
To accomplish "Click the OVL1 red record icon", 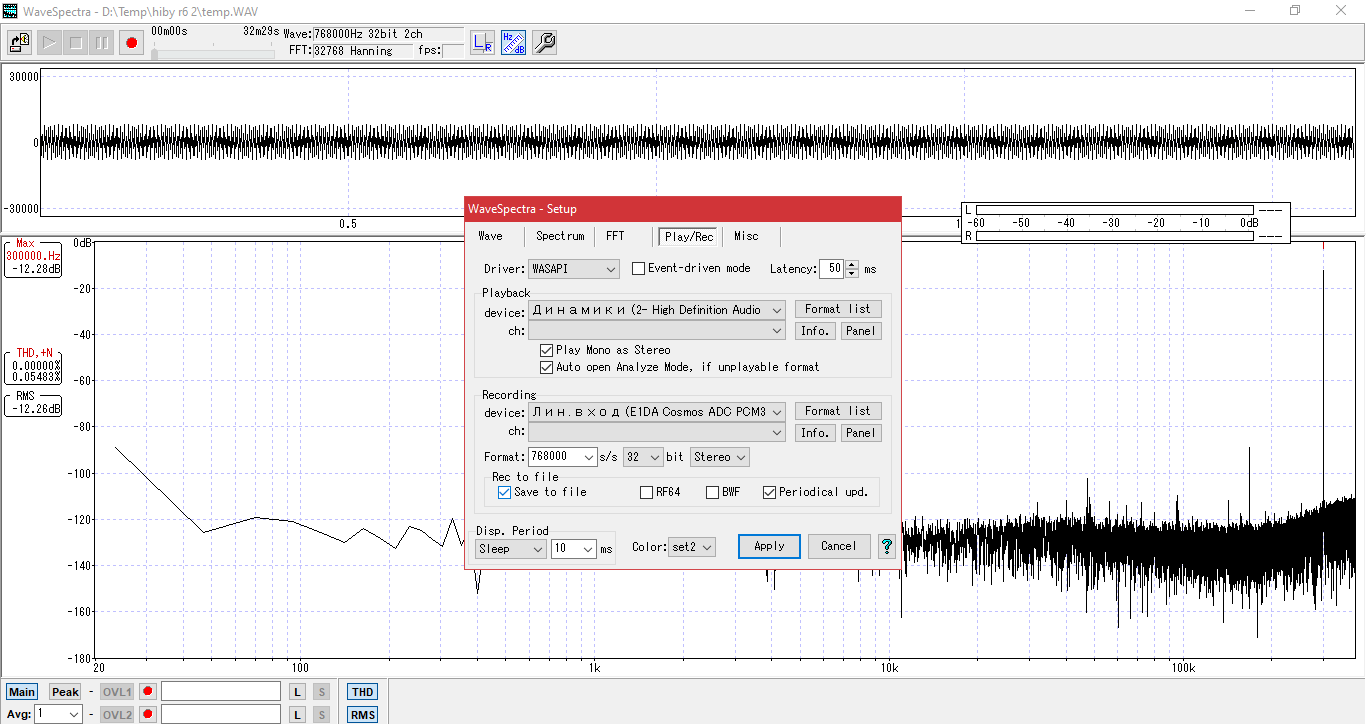I will (147, 692).
